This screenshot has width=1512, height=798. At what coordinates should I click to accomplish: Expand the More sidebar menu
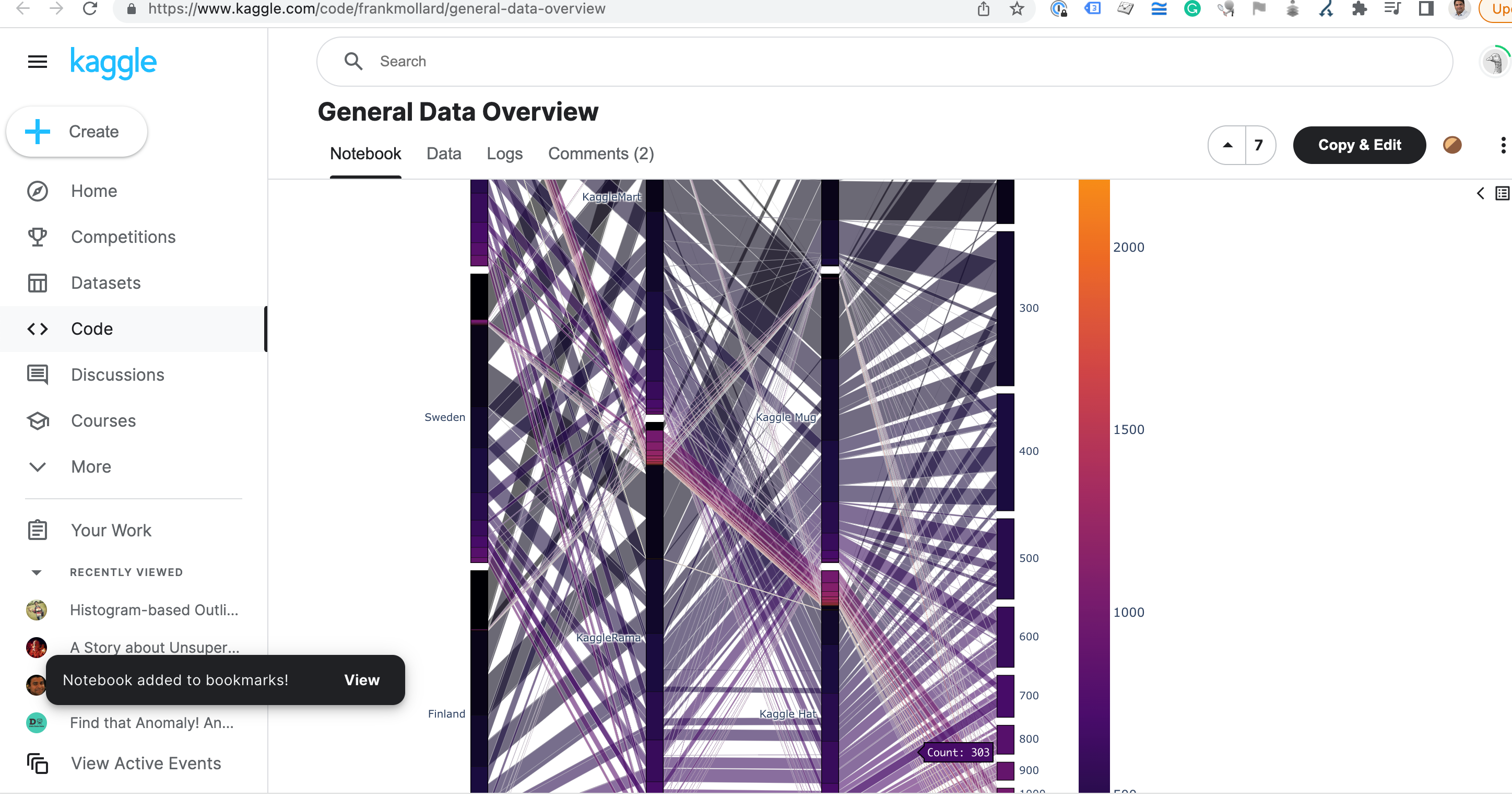tap(91, 467)
